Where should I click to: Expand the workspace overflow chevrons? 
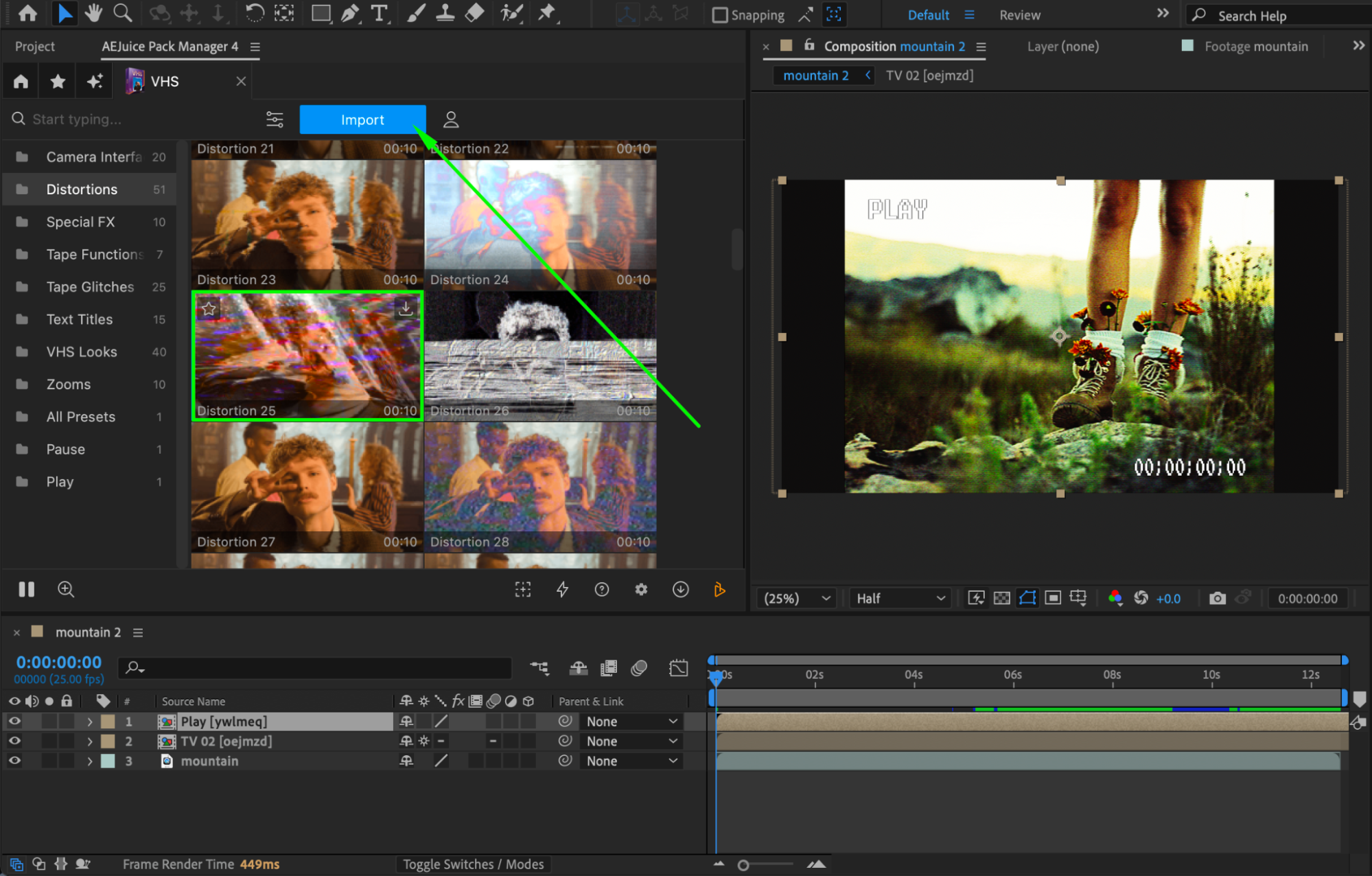(1162, 14)
